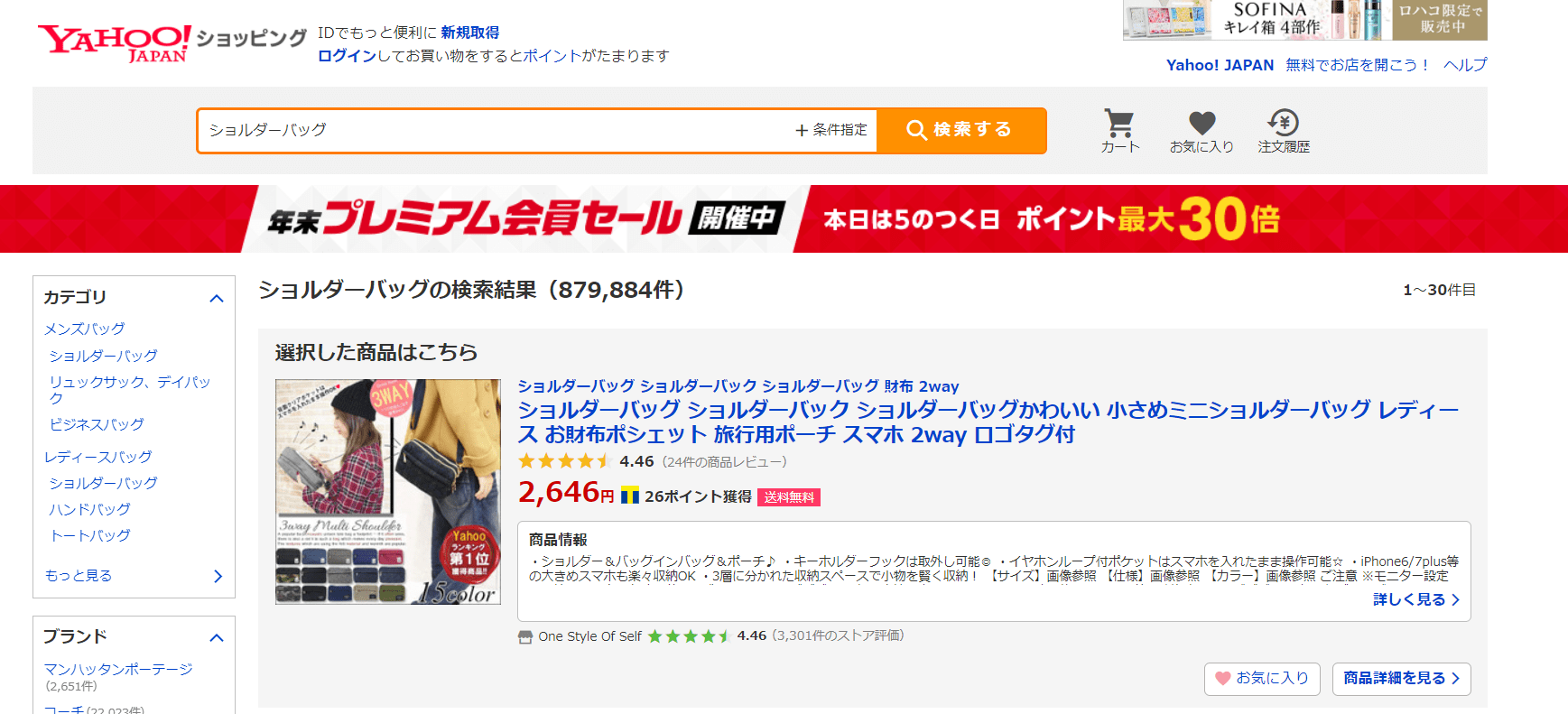Image resolution: width=1568 pixels, height=714 pixels.
Task: Open the お気に入り heart icon in header
Action: pyautogui.click(x=1202, y=131)
